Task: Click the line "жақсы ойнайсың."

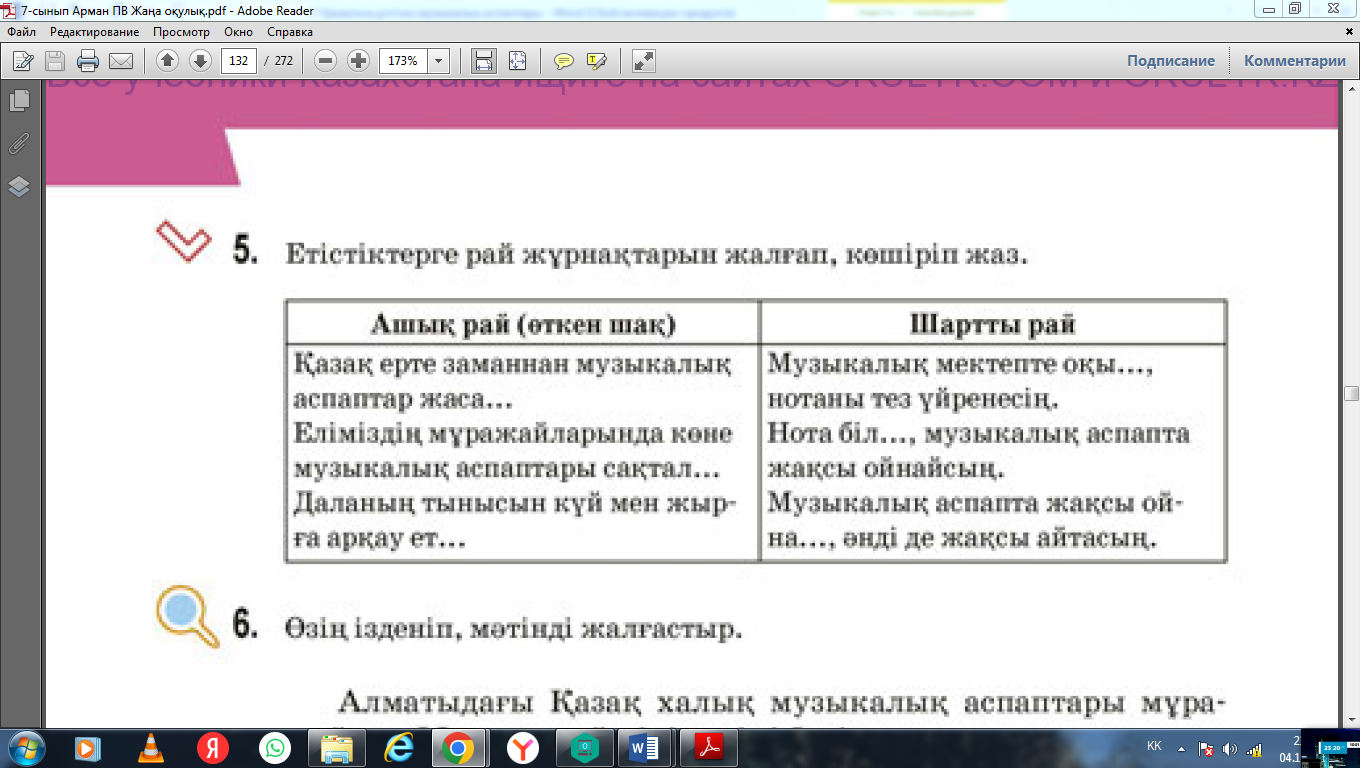Action: tap(885, 469)
